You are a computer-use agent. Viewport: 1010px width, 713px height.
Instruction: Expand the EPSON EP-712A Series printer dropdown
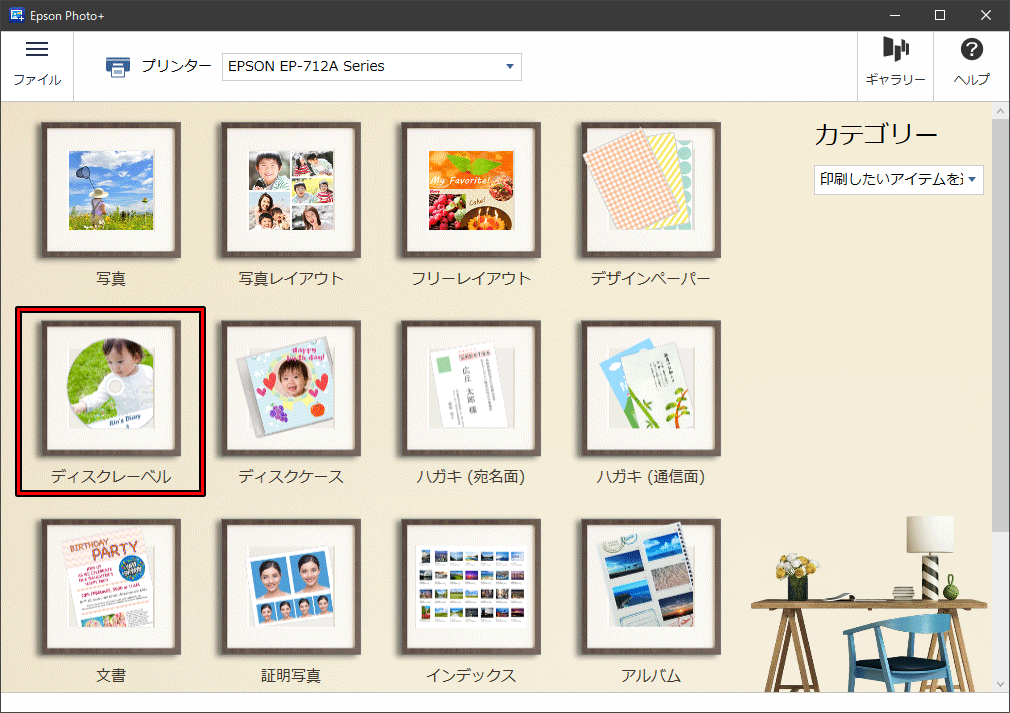tap(372, 66)
